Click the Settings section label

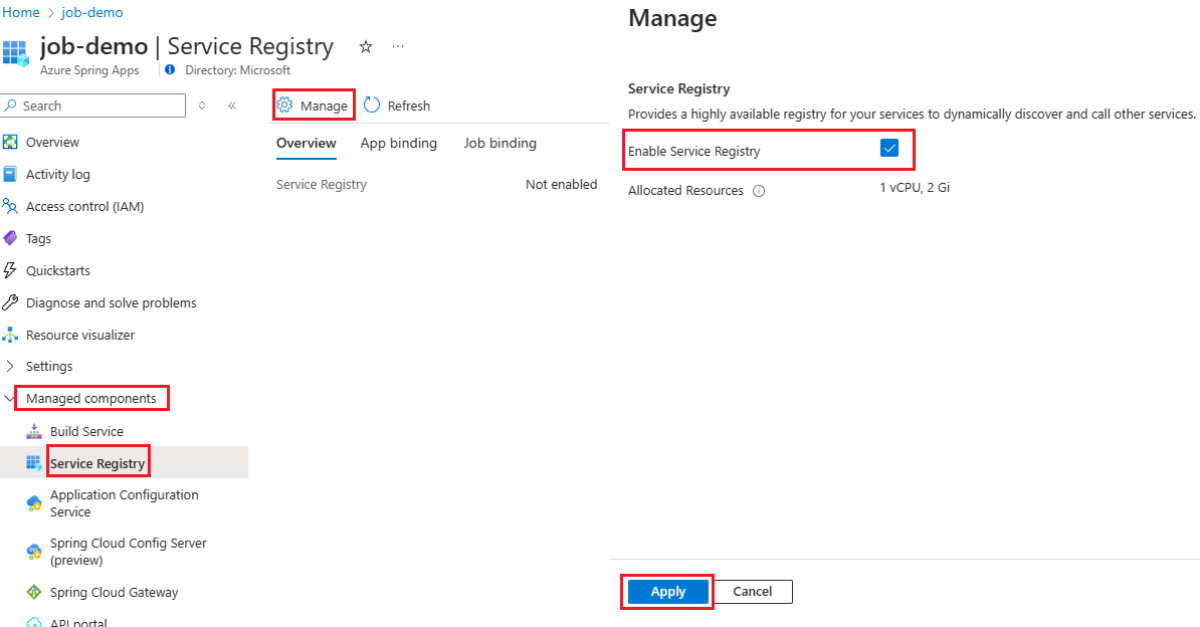click(49, 366)
